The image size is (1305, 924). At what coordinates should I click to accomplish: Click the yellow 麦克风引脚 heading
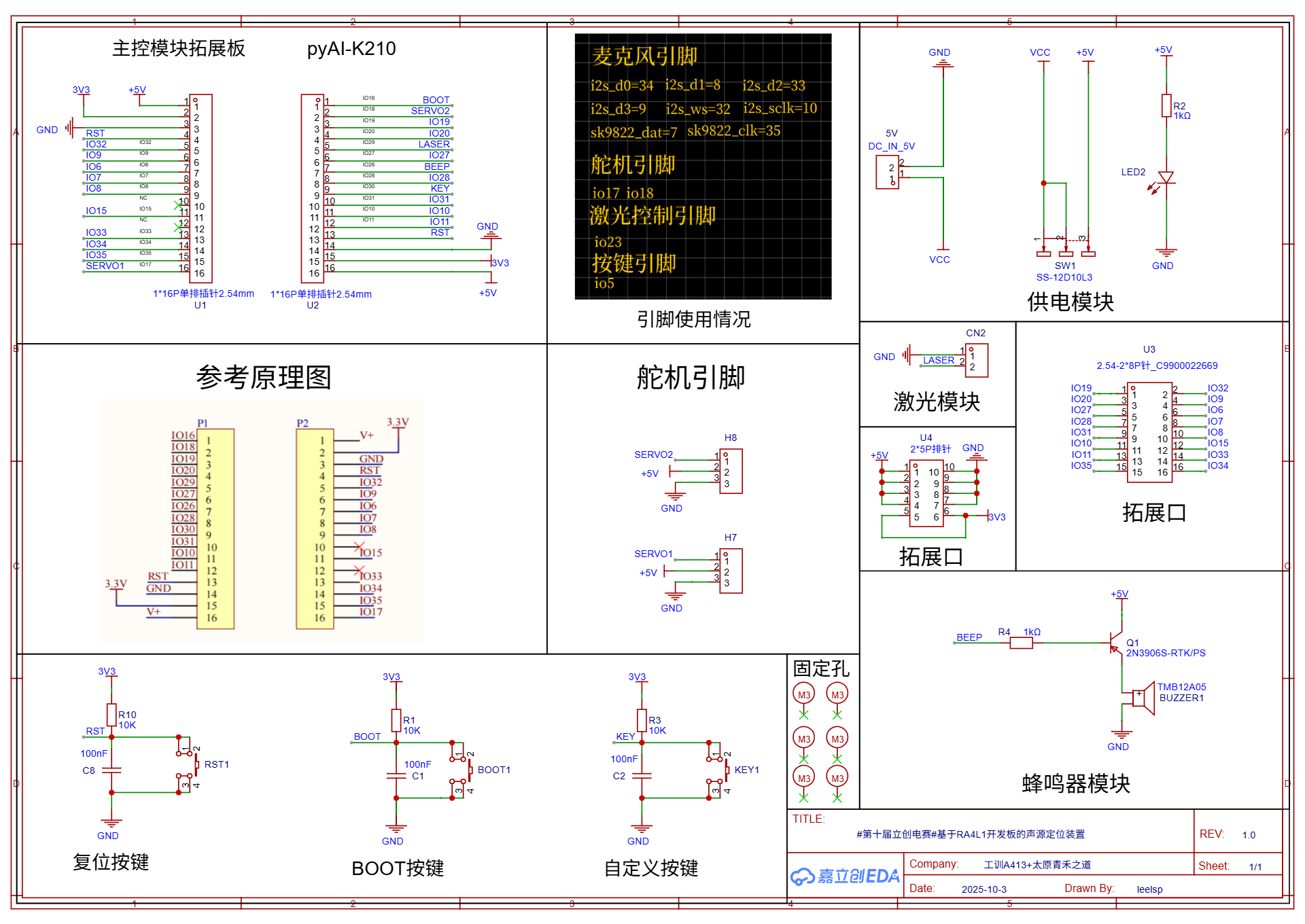(644, 56)
